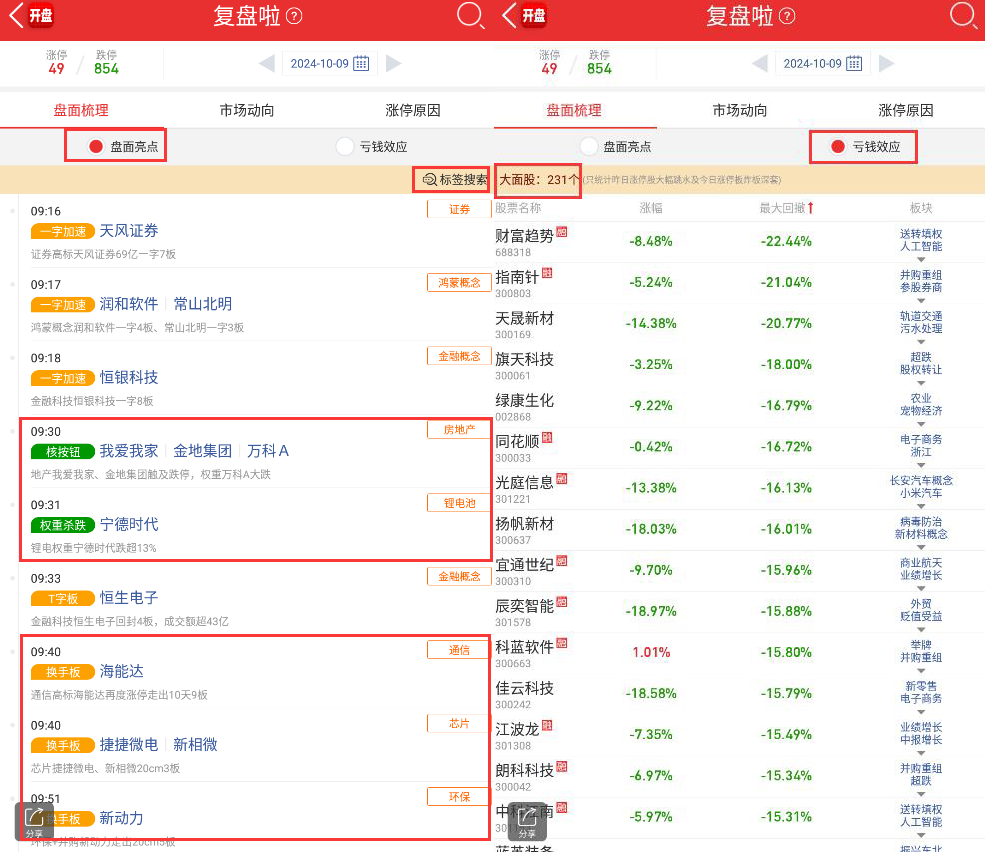
Task: Open the 润和软件 stock link
Action: click(129, 304)
